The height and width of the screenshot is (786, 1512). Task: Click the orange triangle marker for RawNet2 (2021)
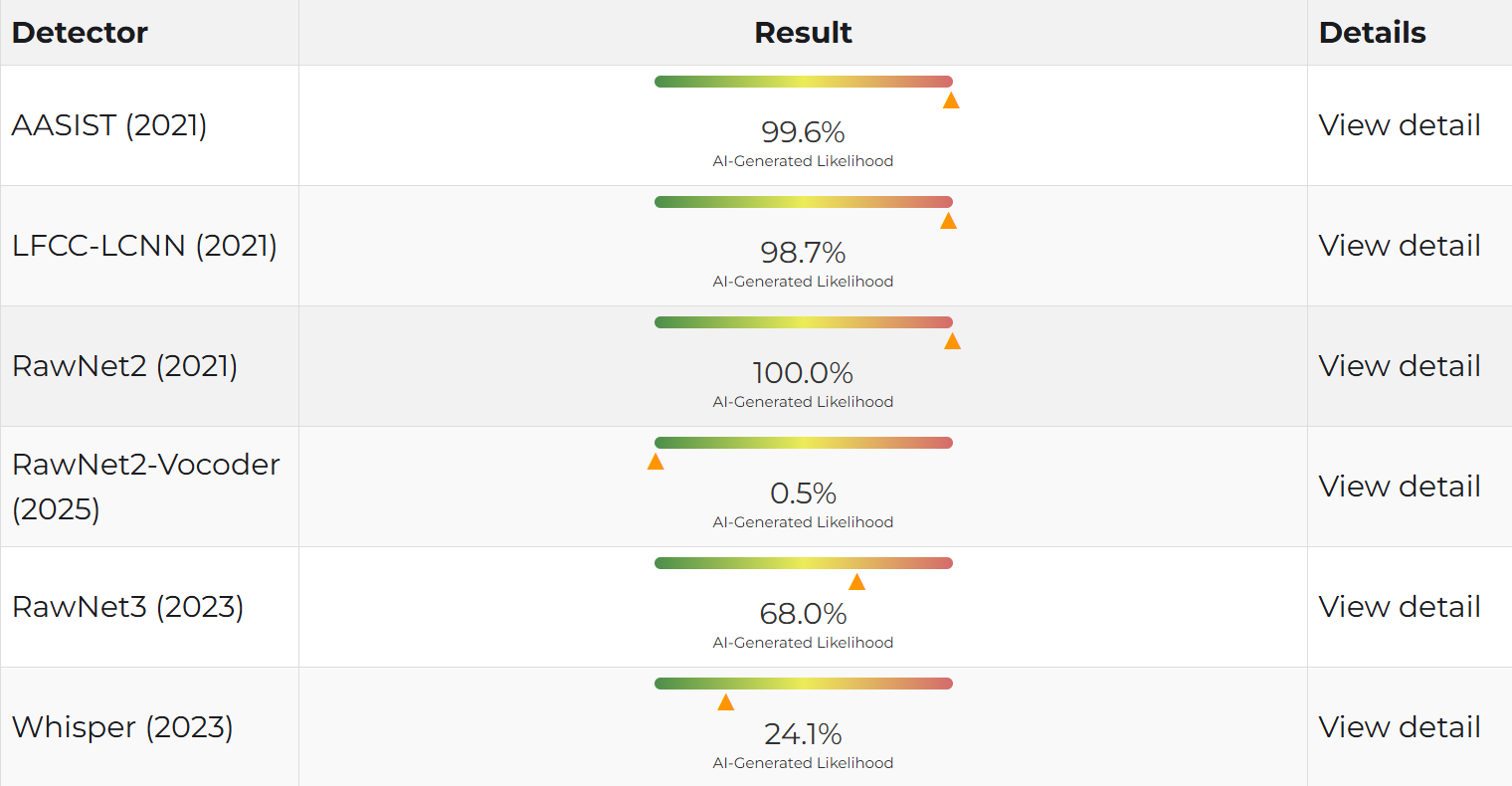click(952, 341)
